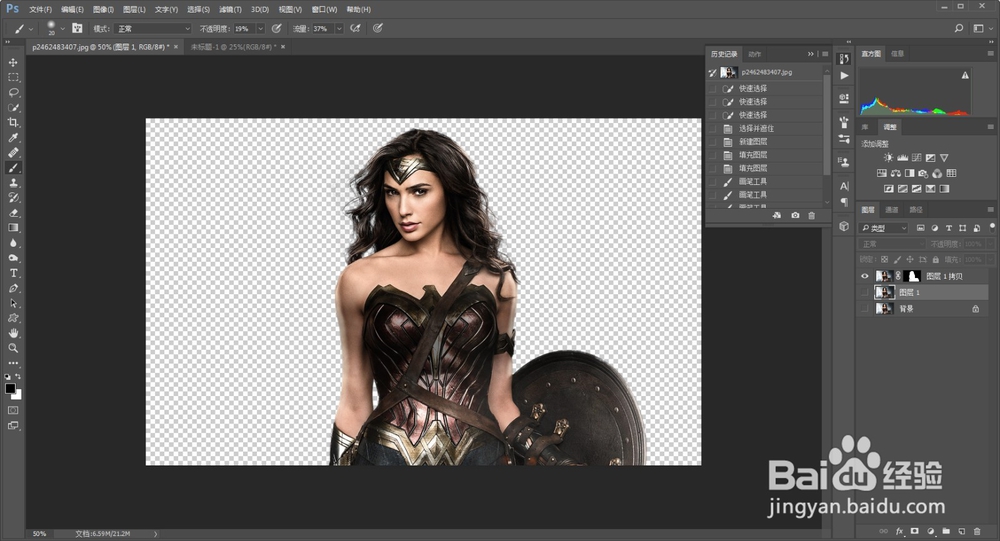Select the Eraser tool
The image size is (1000, 541).
(13, 212)
